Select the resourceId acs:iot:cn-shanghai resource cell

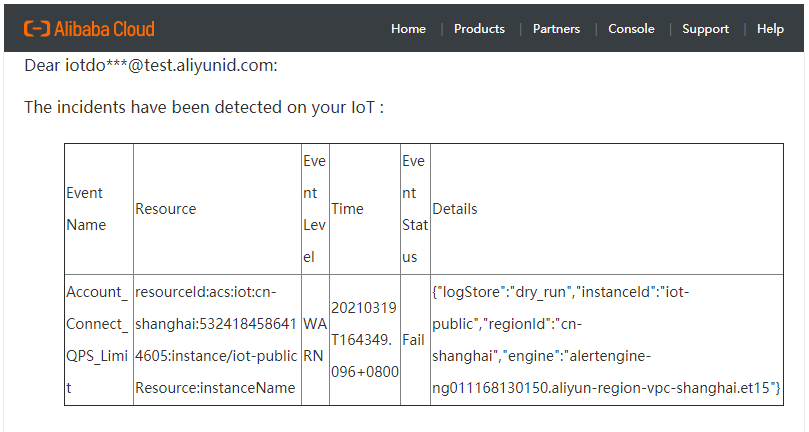click(x=217, y=340)
